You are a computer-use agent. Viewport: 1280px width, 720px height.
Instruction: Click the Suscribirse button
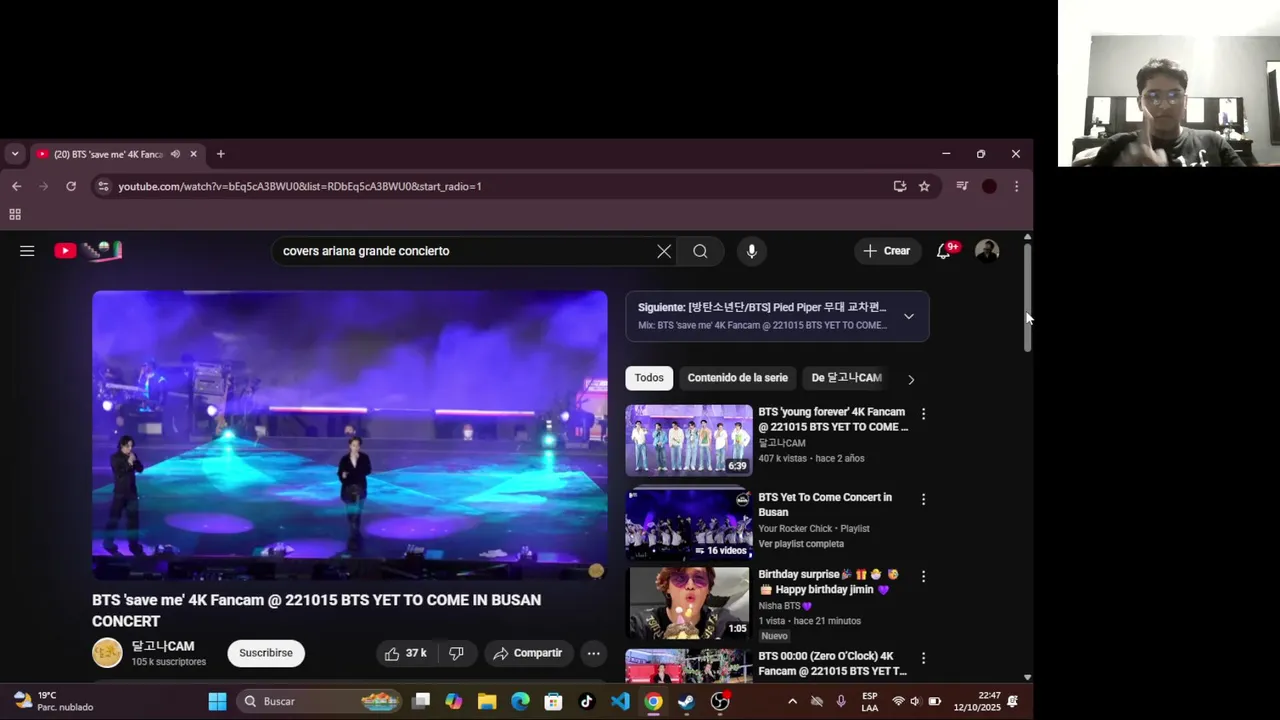click(x=266, y=653)
